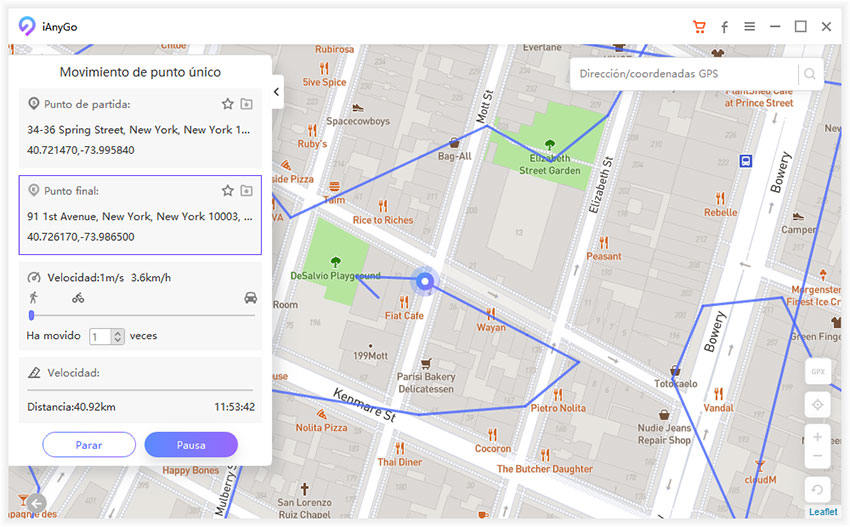850x527 pixels.
Task: Click the Nudie Jeans Repair Shop label
Action: pyautogui.click(x=664, y=434)
